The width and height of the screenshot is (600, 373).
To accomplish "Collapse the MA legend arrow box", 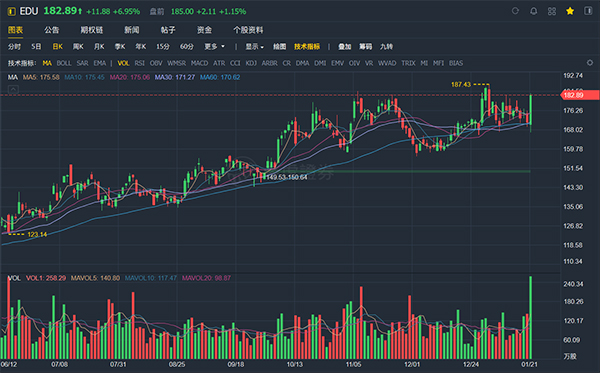I will point(13,90).
